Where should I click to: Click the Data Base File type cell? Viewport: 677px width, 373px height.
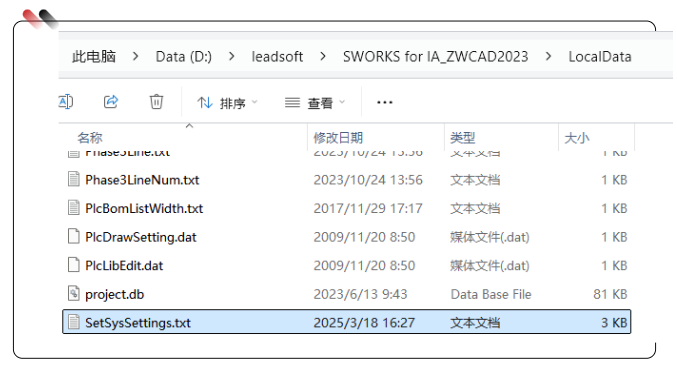[x=491, y=294]
